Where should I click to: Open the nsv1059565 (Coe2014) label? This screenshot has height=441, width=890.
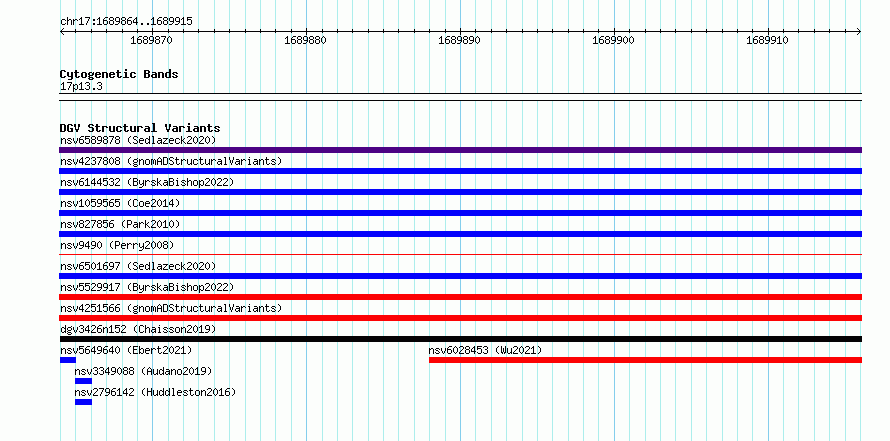[x=120, y=203]
